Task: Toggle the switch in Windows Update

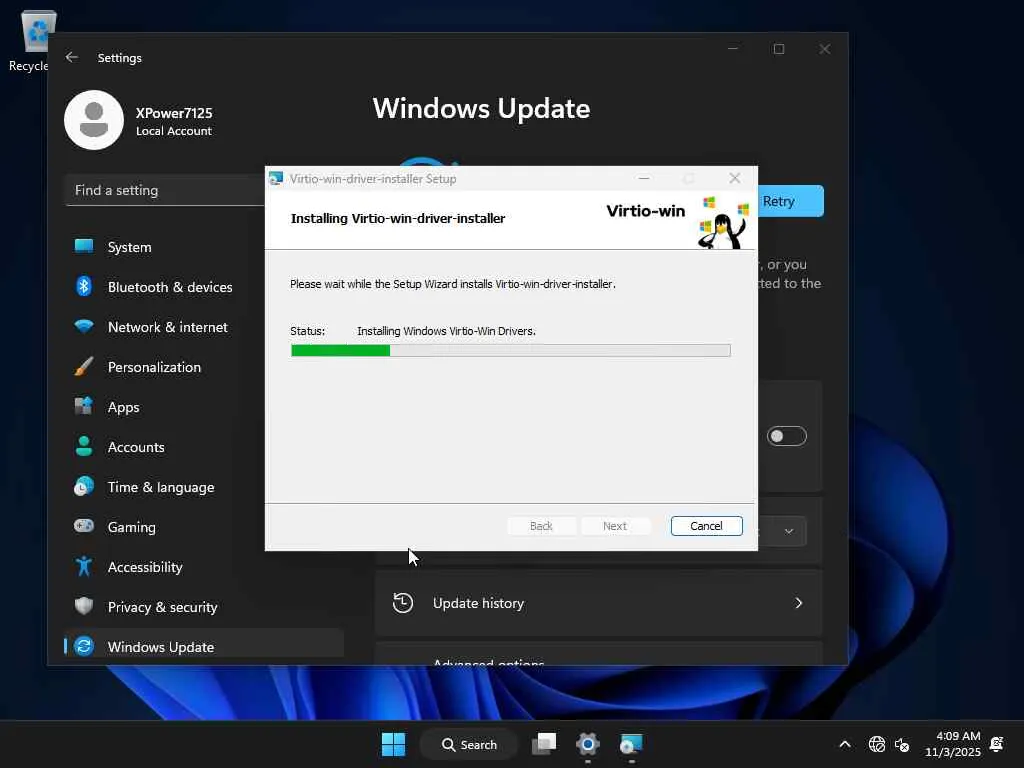Action: tap(787, 436)
